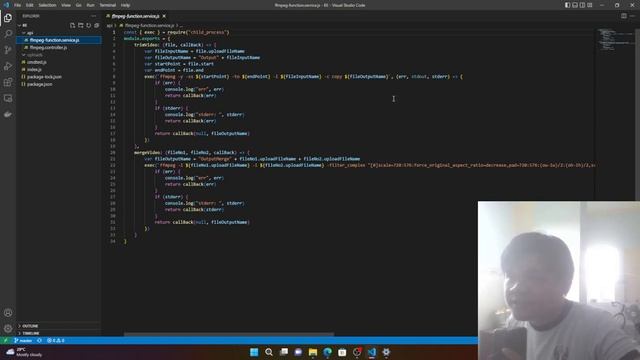Screen dimensions: 640x360
Task: Open the Terminal menu
Action: (108, 5)
